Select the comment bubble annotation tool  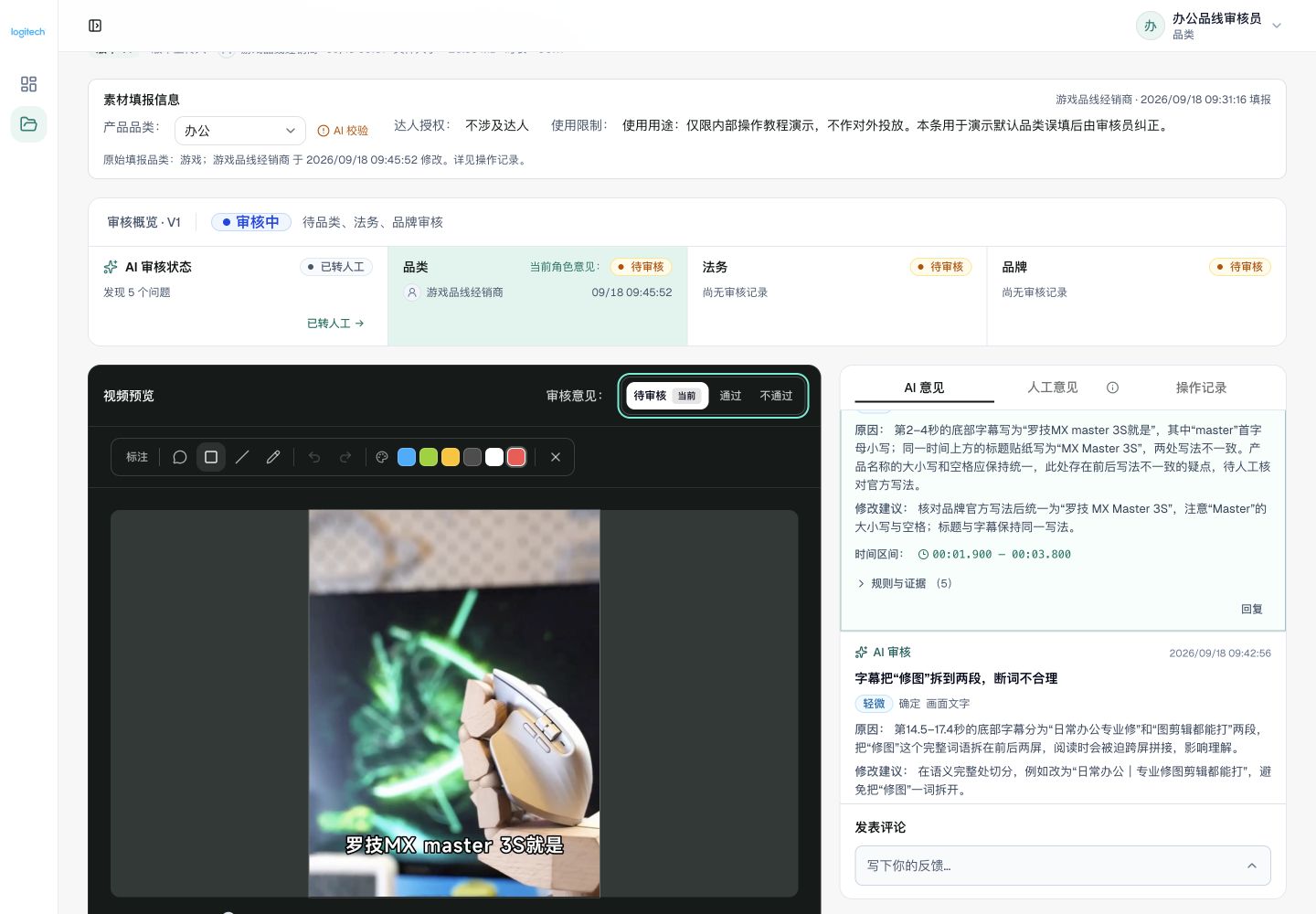pos(180,457)
